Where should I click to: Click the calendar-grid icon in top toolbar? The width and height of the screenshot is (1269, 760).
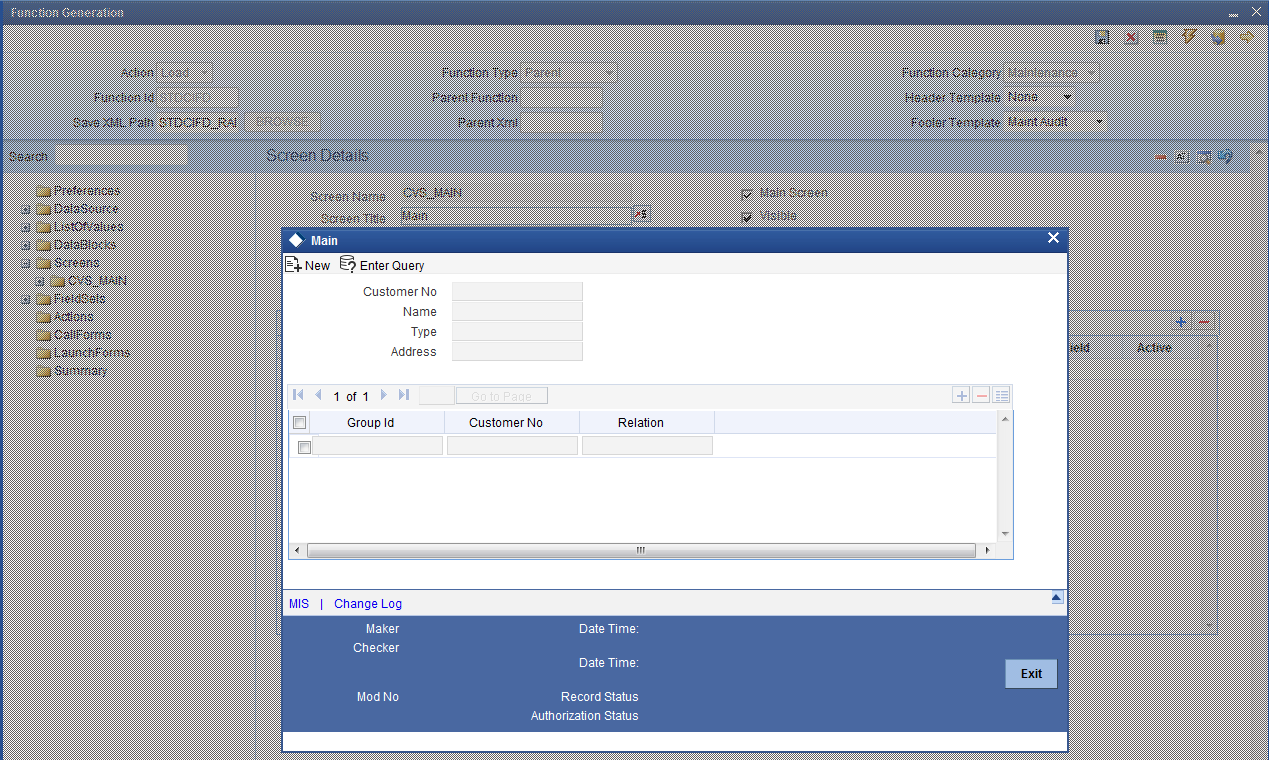1160,37
